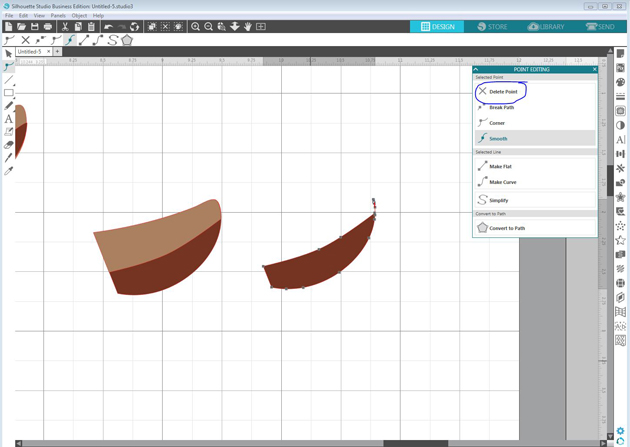Viewport: 630px width, 447px height.
Task: Open the Object menu
Action: [x=79, y=16]
